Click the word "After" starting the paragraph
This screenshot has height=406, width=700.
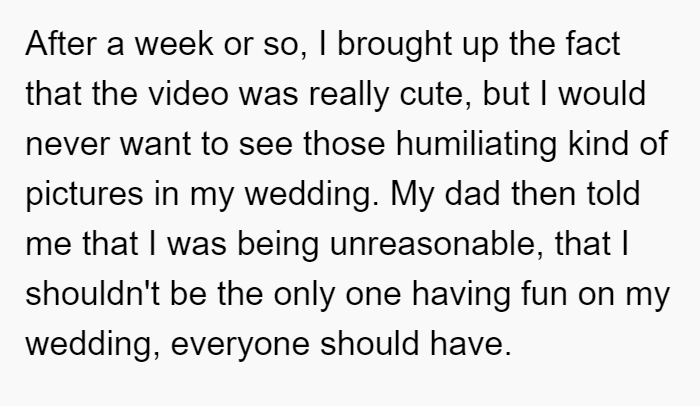coord(61,44)
